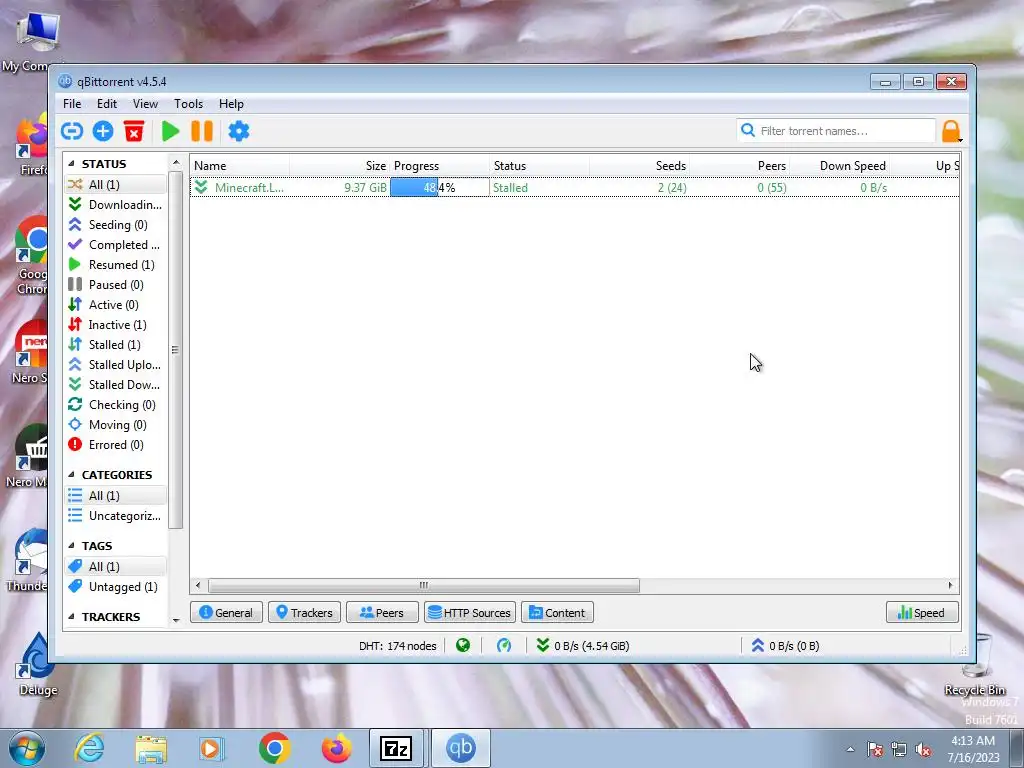This screenshot has height=768, width=1024.
Task: Open the Tools menu
Action: pyautogui.click(x=188, y=104)
